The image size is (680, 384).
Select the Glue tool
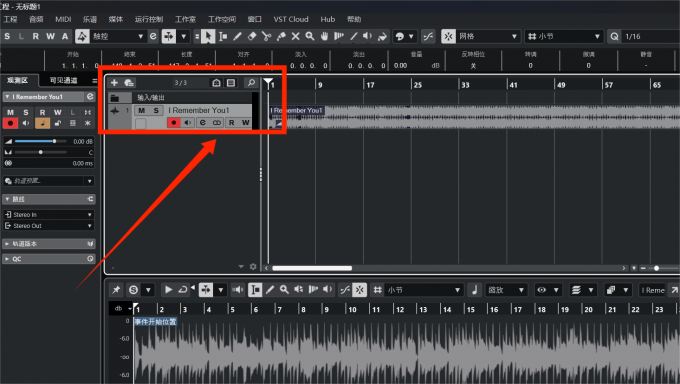(x=281, y=36)
